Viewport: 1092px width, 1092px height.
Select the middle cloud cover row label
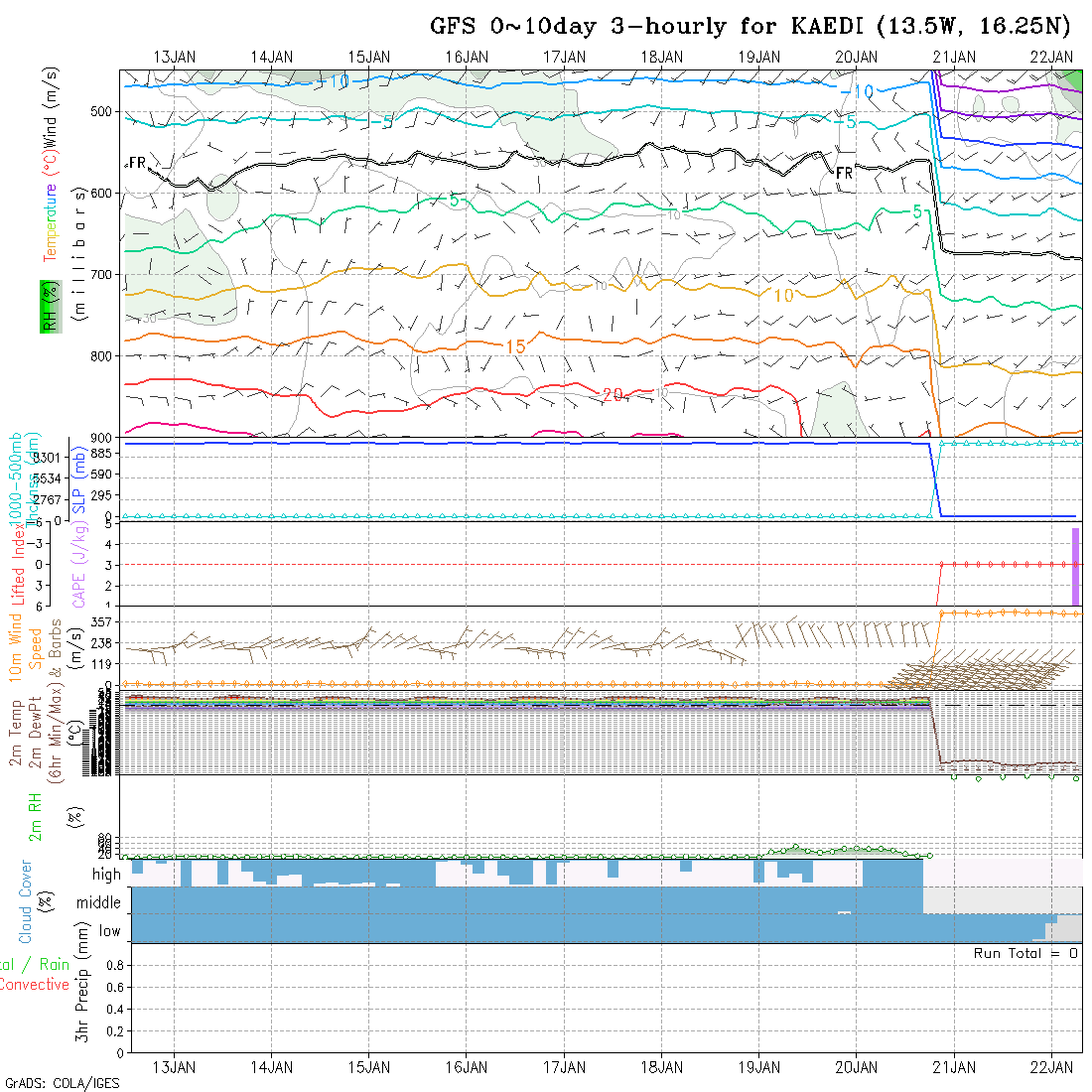(99, 903)
